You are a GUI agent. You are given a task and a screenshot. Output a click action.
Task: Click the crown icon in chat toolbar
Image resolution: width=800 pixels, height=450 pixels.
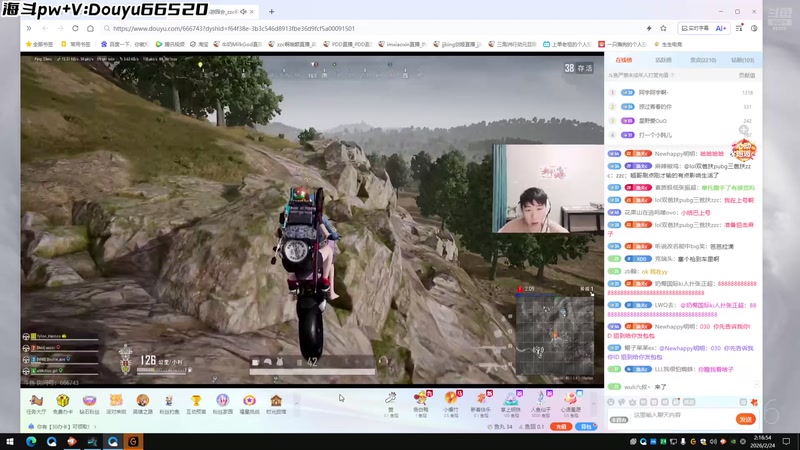coord(633,402)
